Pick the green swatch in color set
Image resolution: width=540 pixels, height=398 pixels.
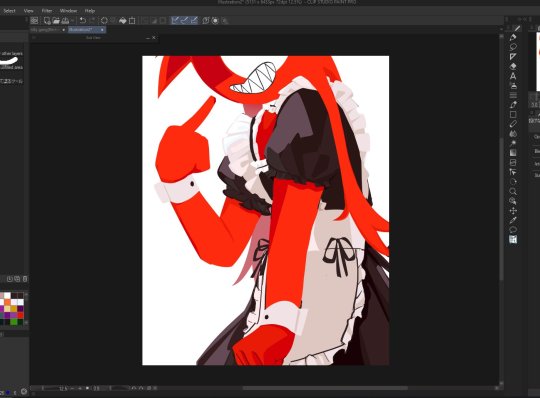(14, 322)
